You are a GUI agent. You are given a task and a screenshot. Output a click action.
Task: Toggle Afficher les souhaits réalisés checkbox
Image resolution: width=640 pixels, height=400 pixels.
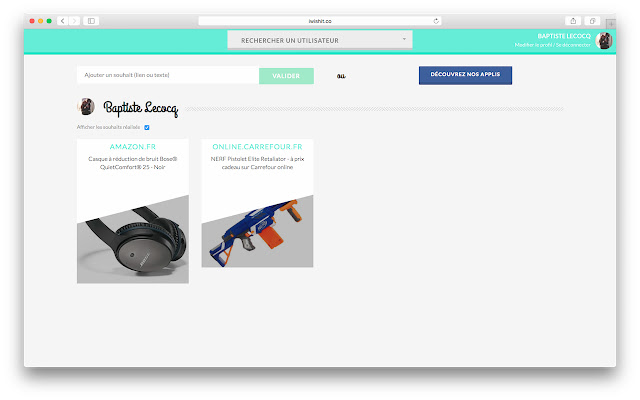coord(147,127)
